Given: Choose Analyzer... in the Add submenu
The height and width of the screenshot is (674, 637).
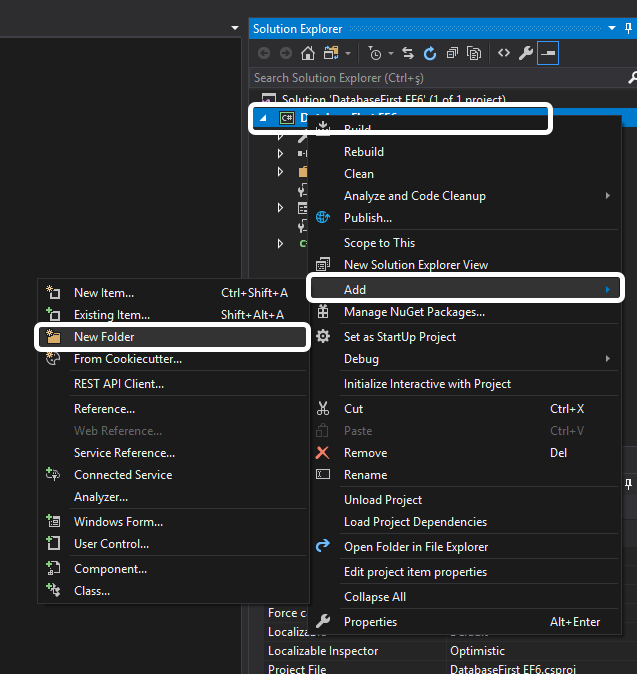Looking at the screenshot, I should tap(173, 497).
